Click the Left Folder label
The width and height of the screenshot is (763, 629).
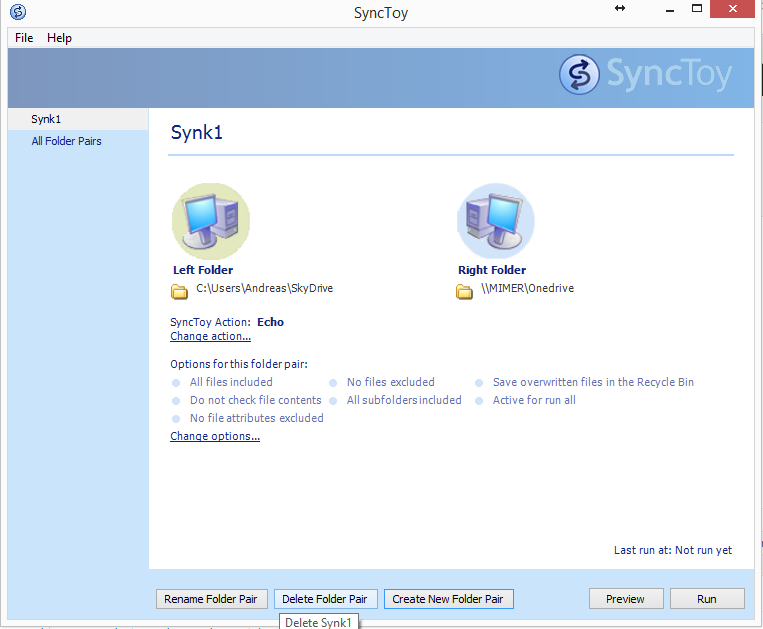point(203,270)
